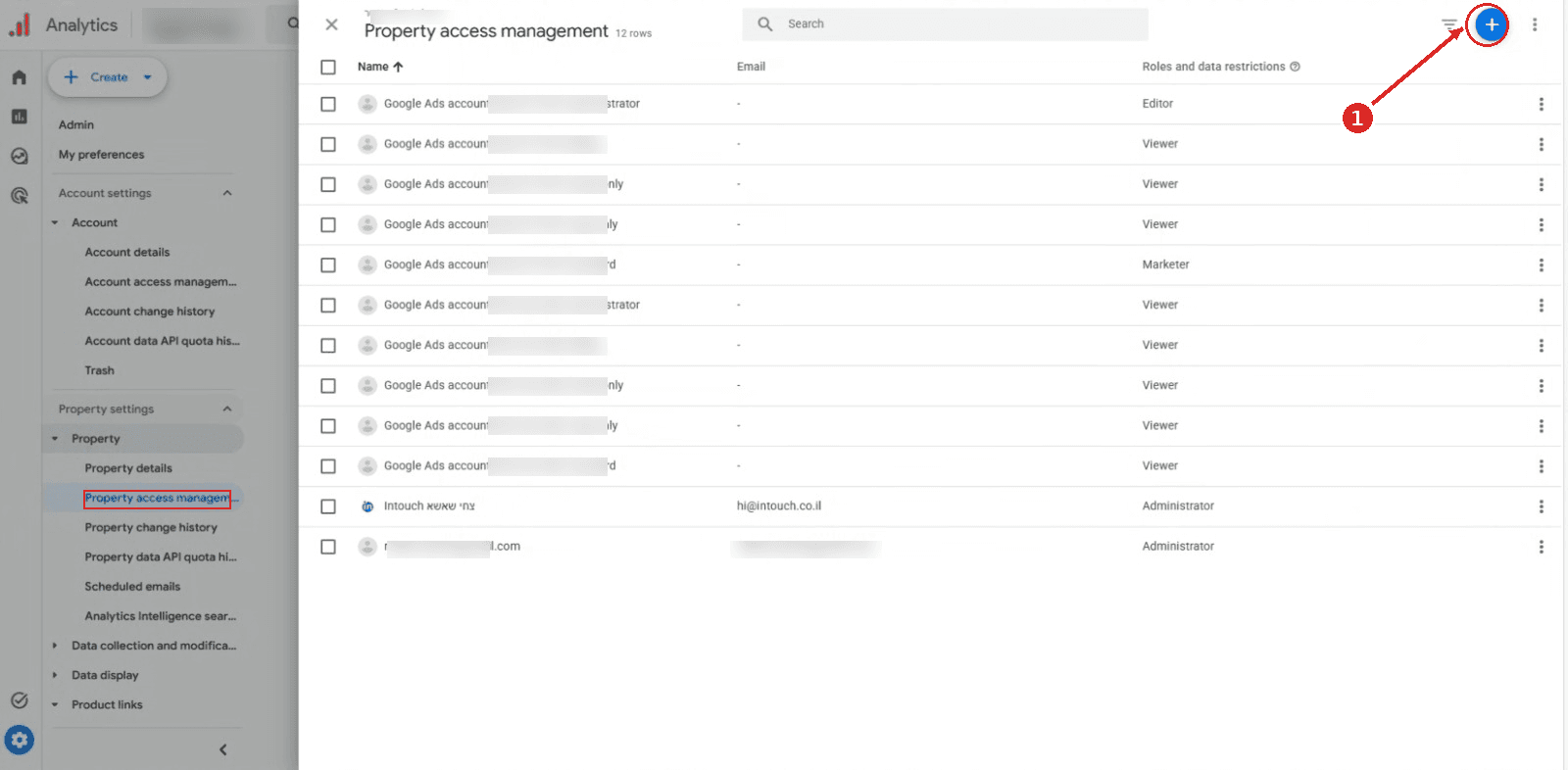Check the Intouch row checkbox
Viewport: 1568px width, 770px height.
point(328,506)
